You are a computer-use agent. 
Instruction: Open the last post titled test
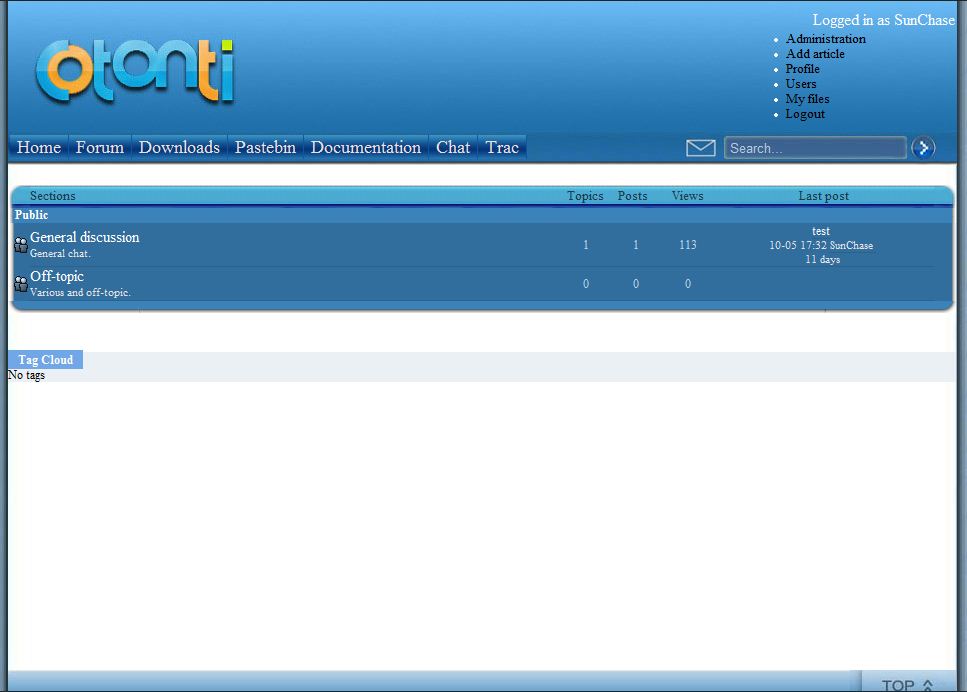click(821, 231)
